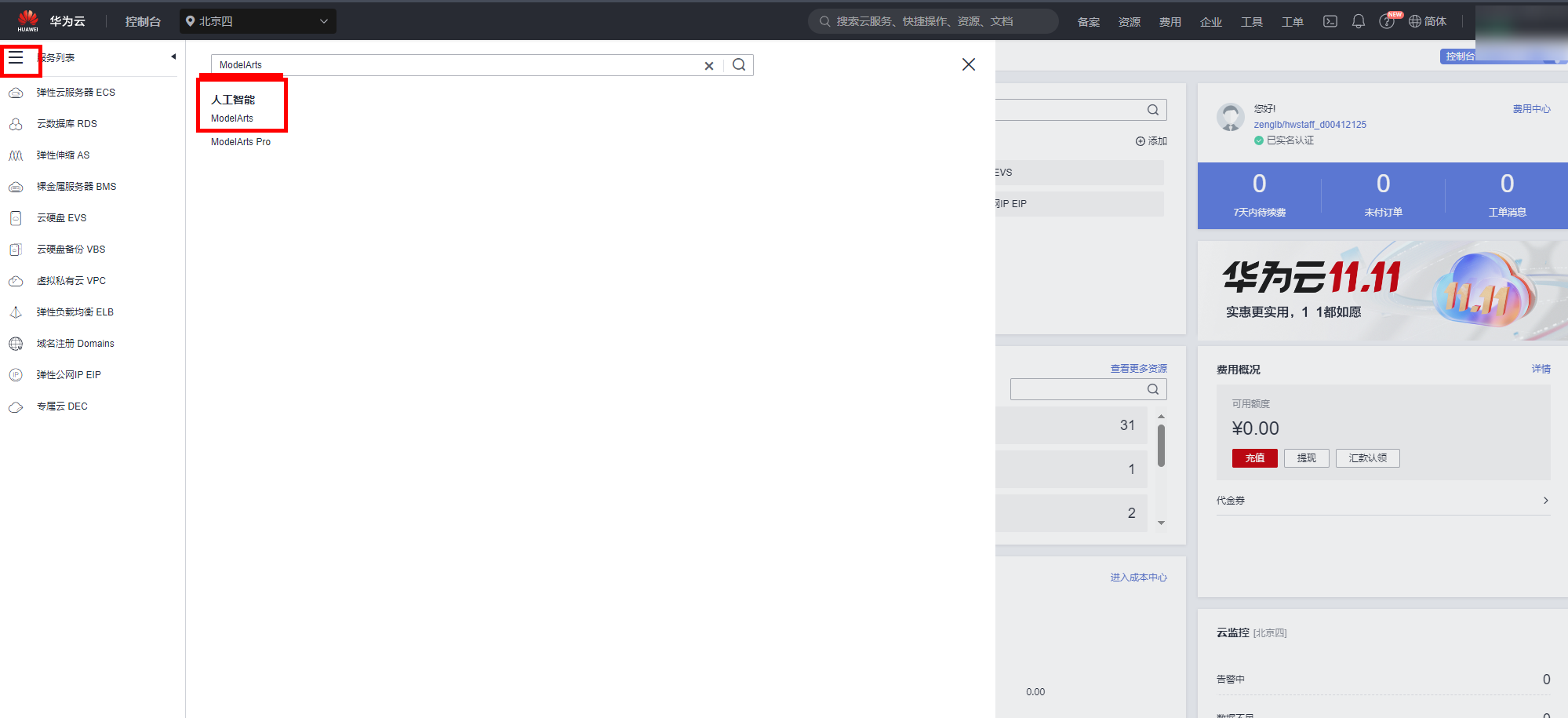Click the search icon above the 添加 link

pos(1153,110)
